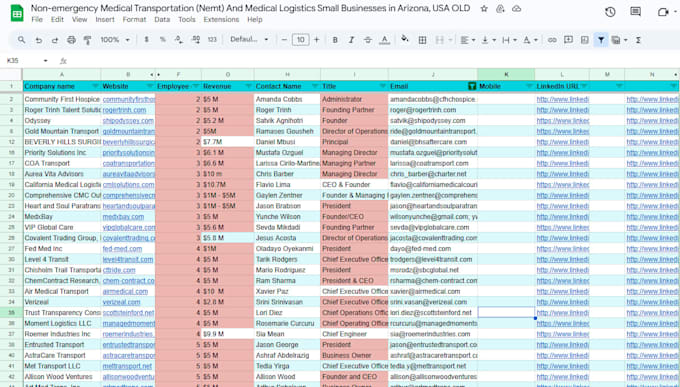Open vertical align dropdown
Viewport: 680px width, 387px height.
coord(488,40)
